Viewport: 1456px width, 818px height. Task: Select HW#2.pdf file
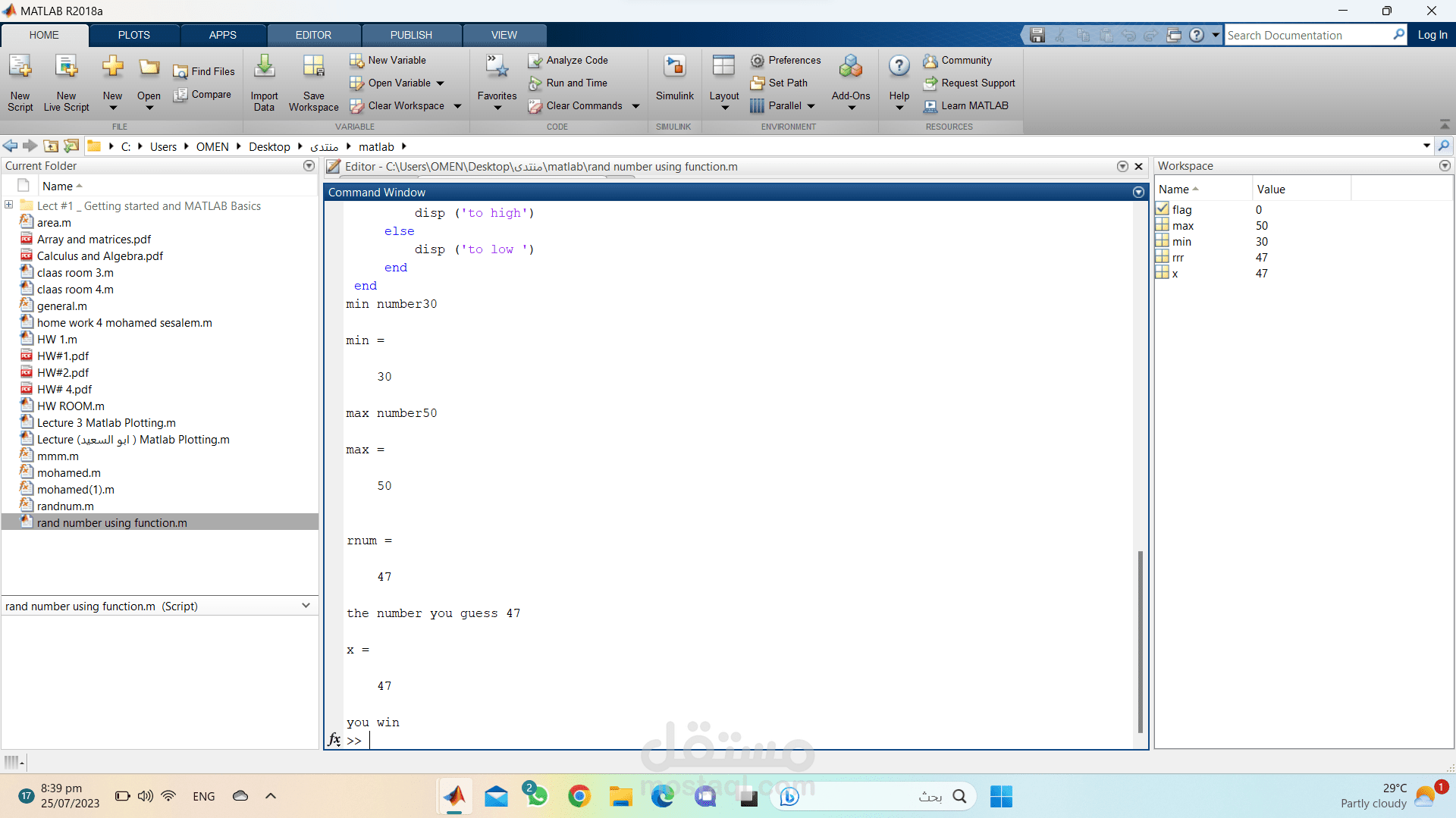pos(63,372)
